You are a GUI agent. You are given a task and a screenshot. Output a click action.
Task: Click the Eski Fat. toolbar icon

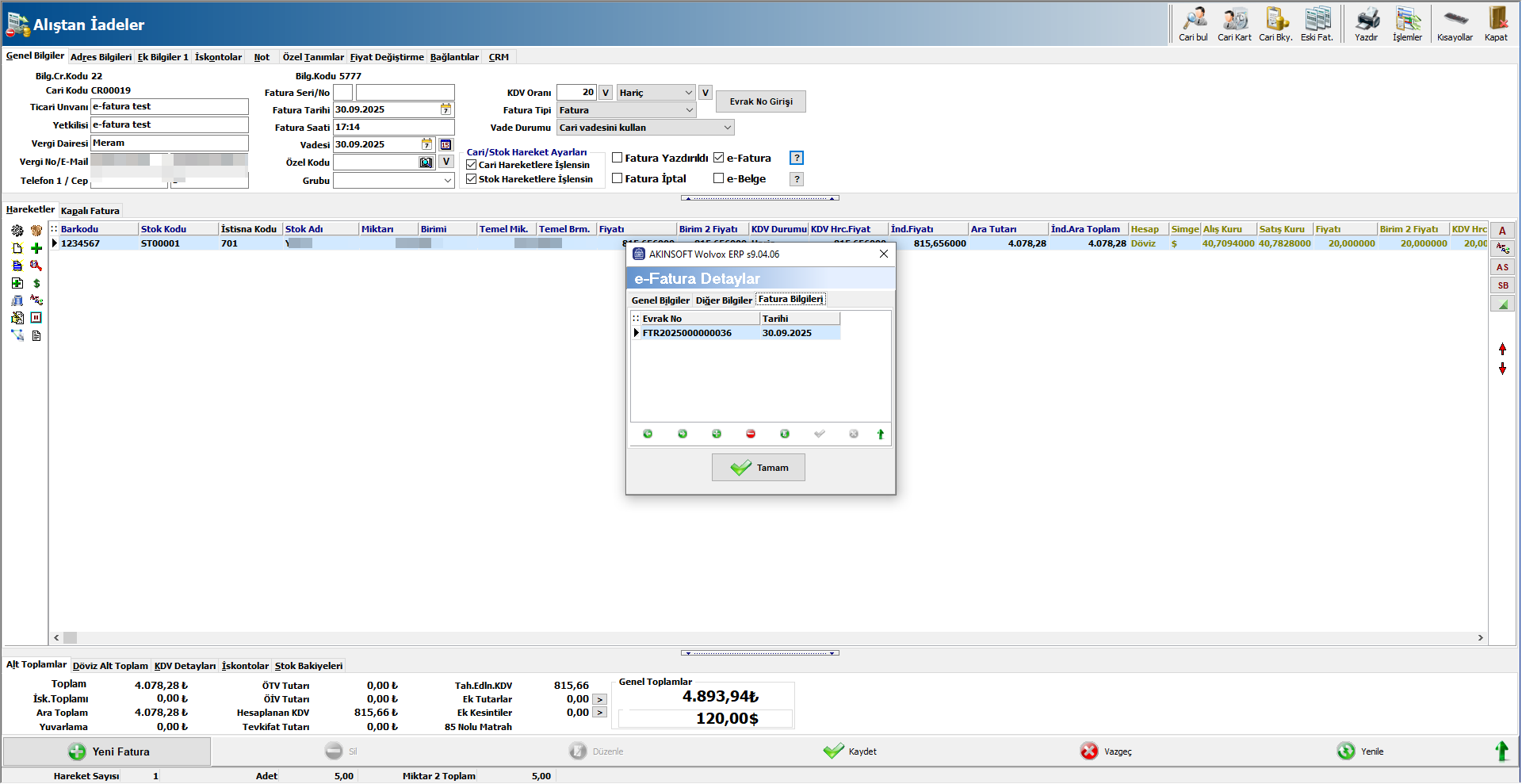(x=1317, y=24)
